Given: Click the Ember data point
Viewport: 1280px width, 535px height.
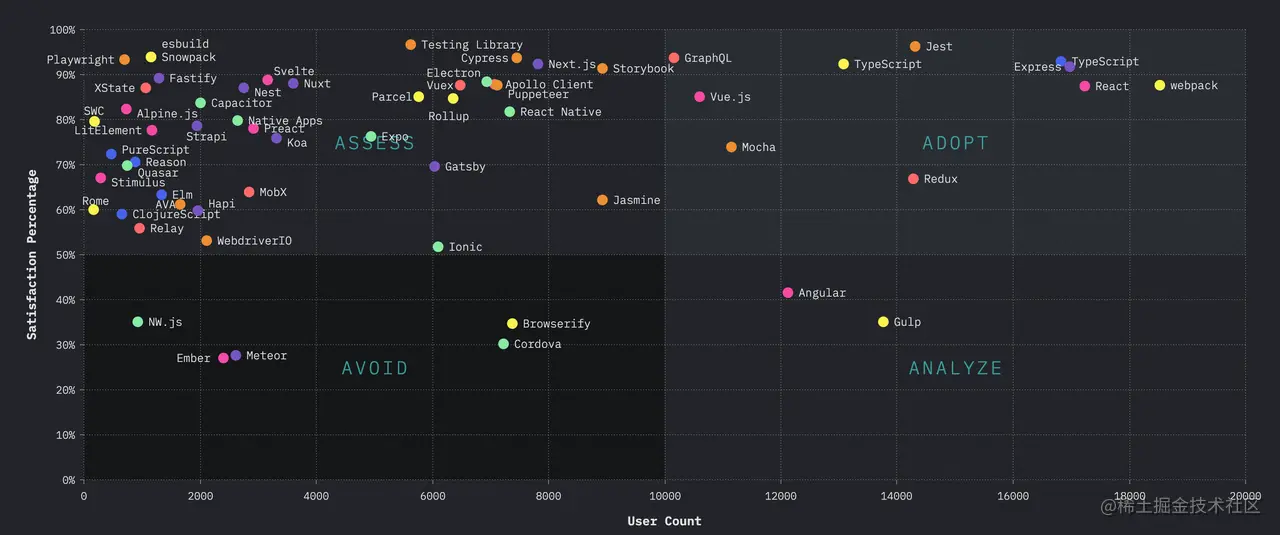Looking at the screenshot, I should click(223, 358).
